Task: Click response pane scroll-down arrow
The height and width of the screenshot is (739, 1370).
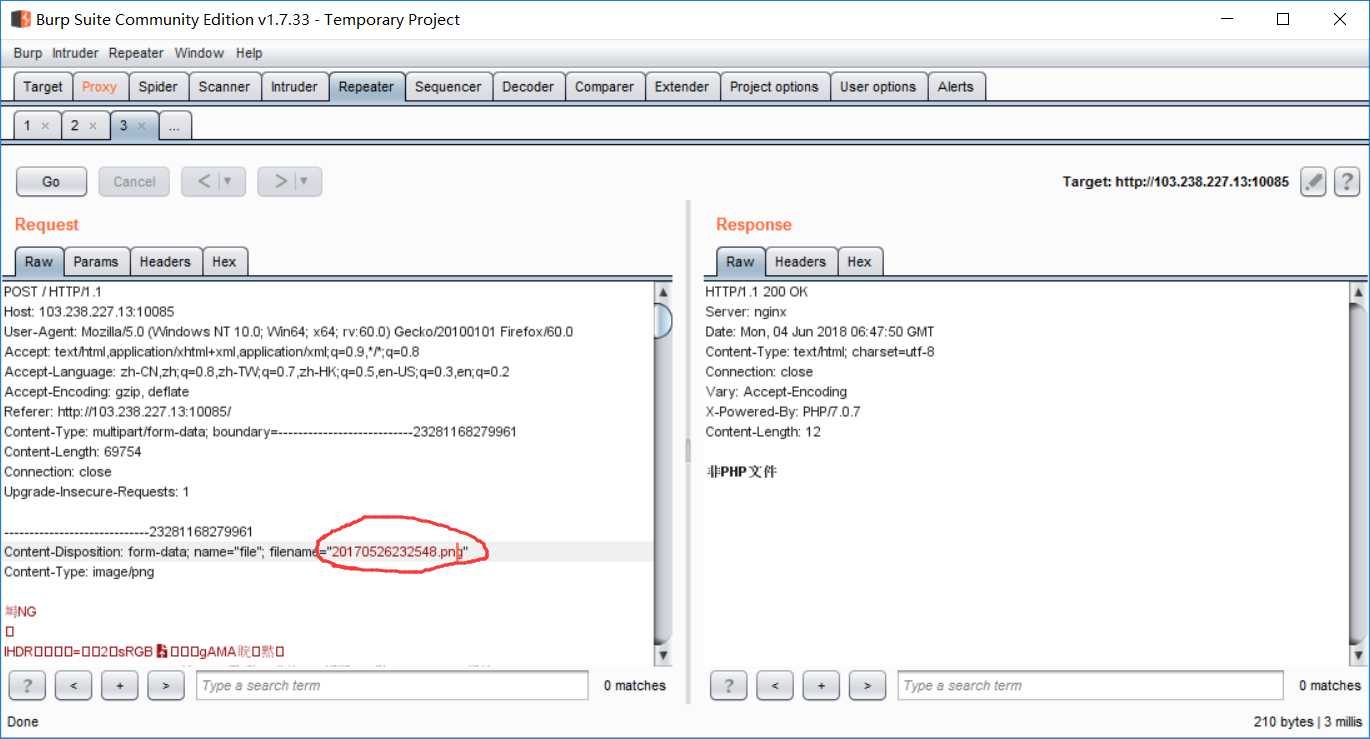Action: (1357, 654)
